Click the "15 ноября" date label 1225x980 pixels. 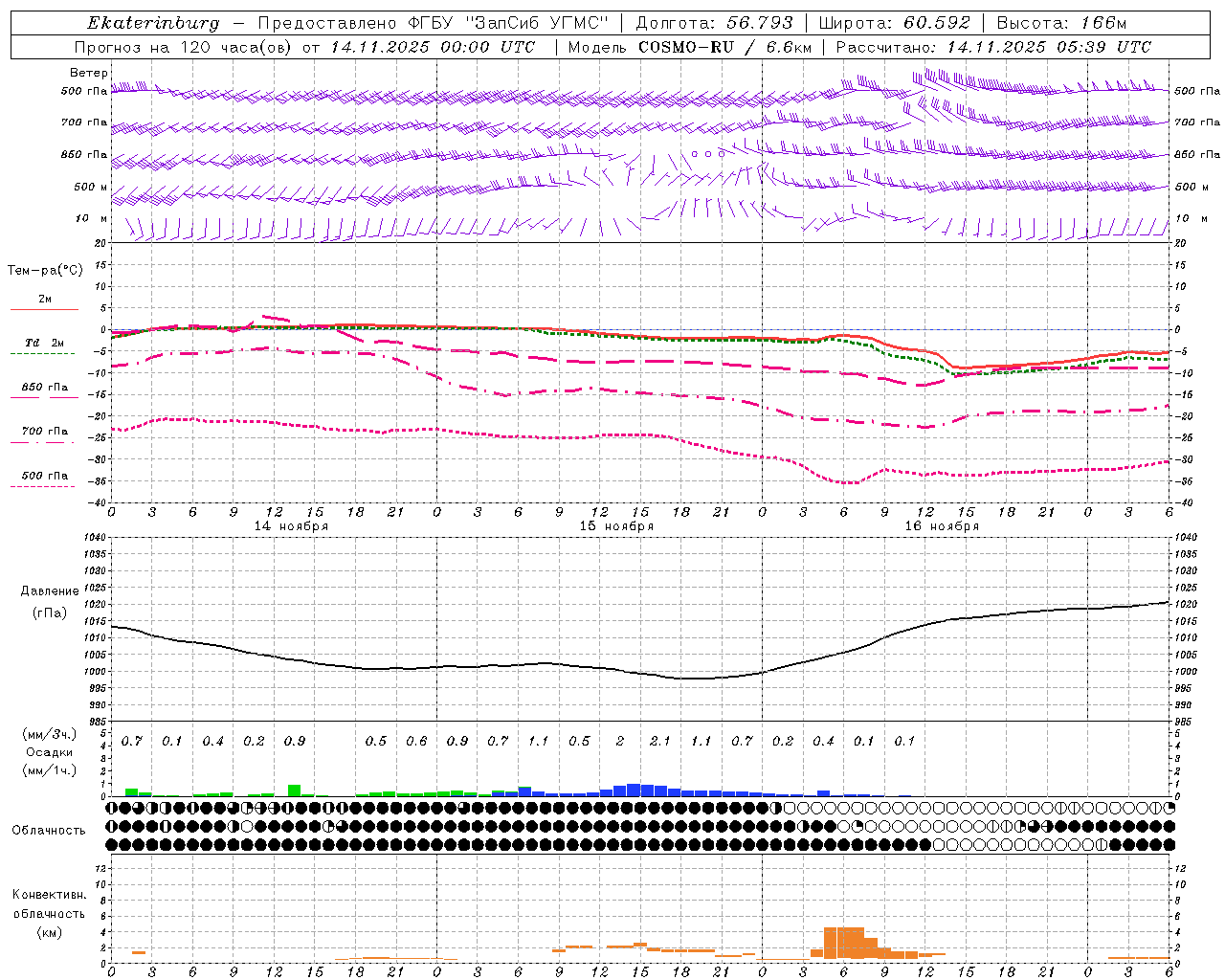(616, 526)
